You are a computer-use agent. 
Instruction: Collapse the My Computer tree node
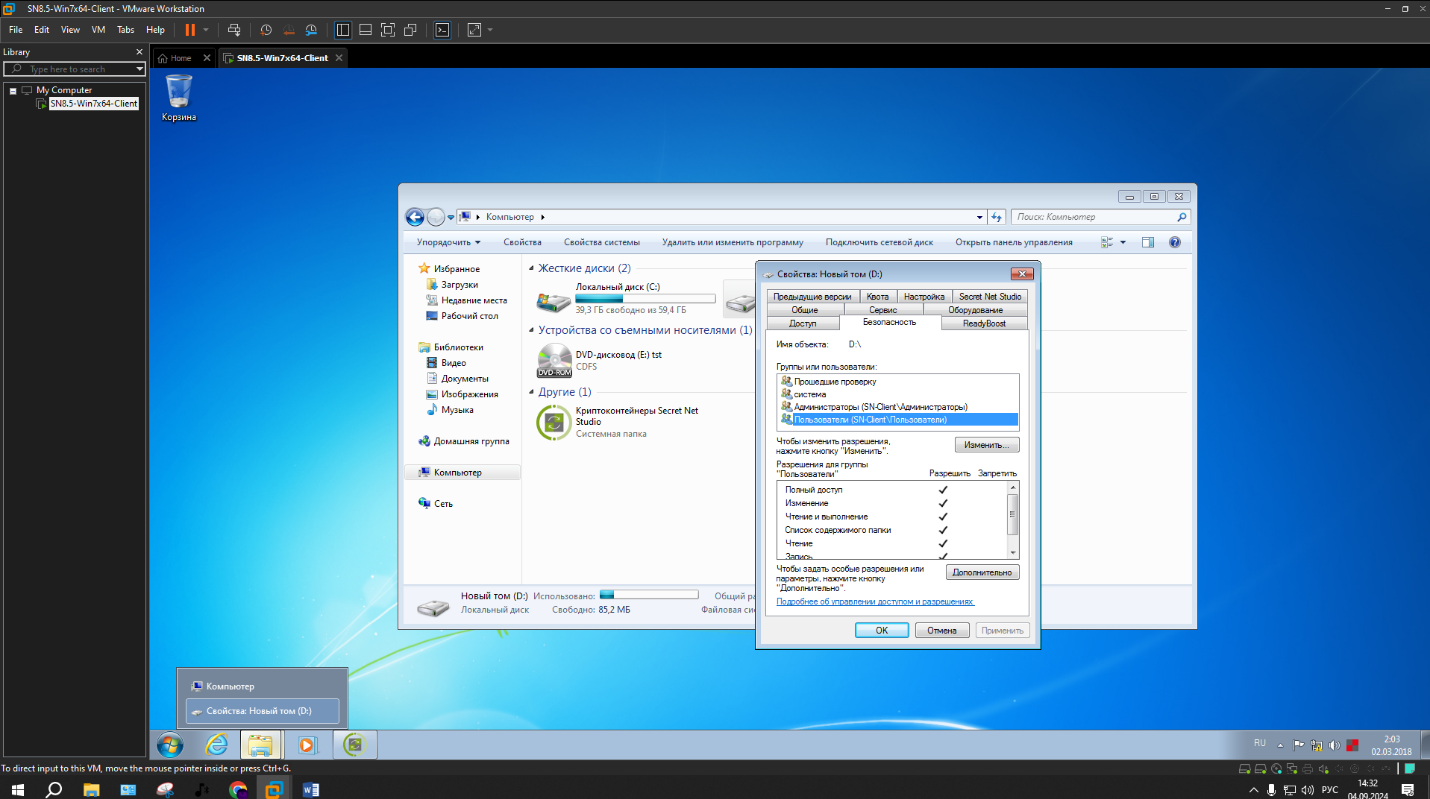coord(13,90)
